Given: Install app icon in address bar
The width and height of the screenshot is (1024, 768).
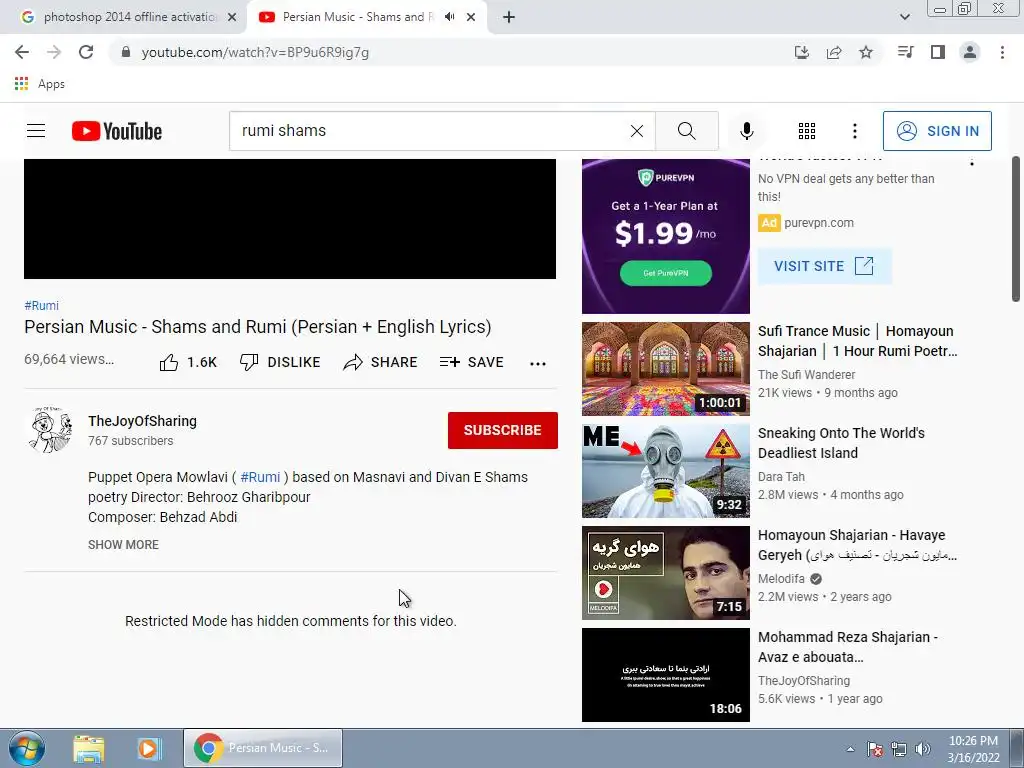Looking at the screenshot, I should point(801,52).
